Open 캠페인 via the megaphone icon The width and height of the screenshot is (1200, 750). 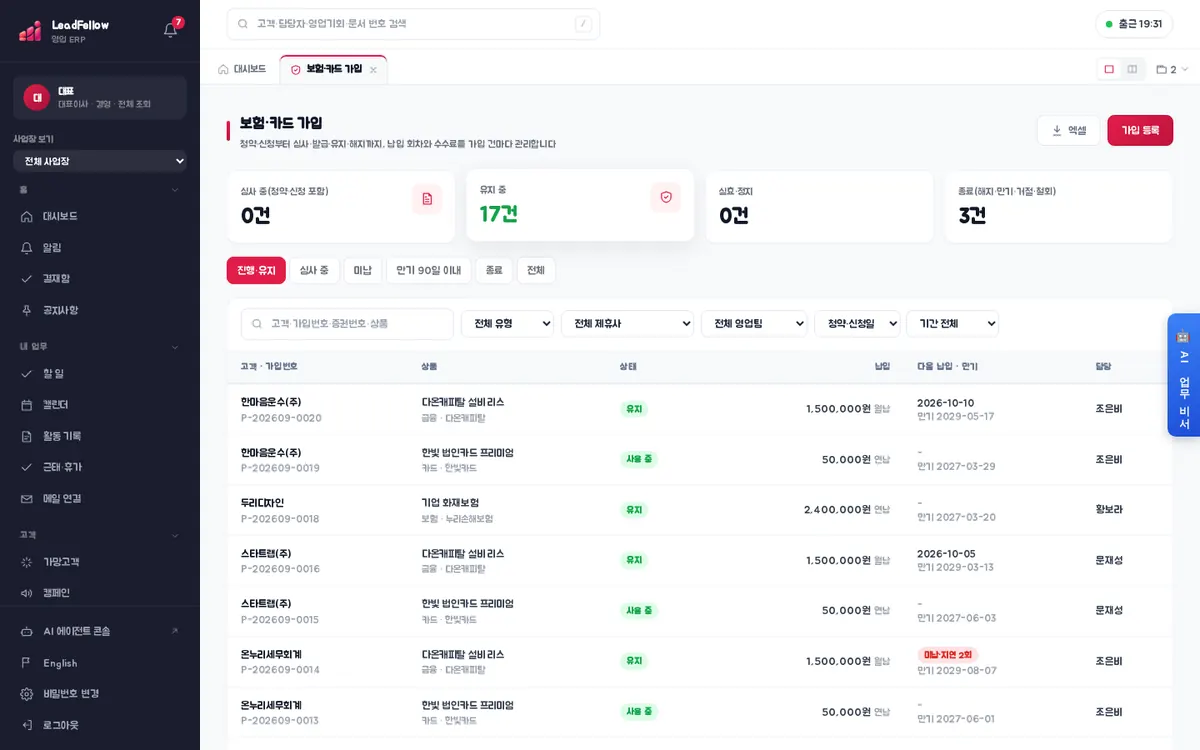[27, 593]
